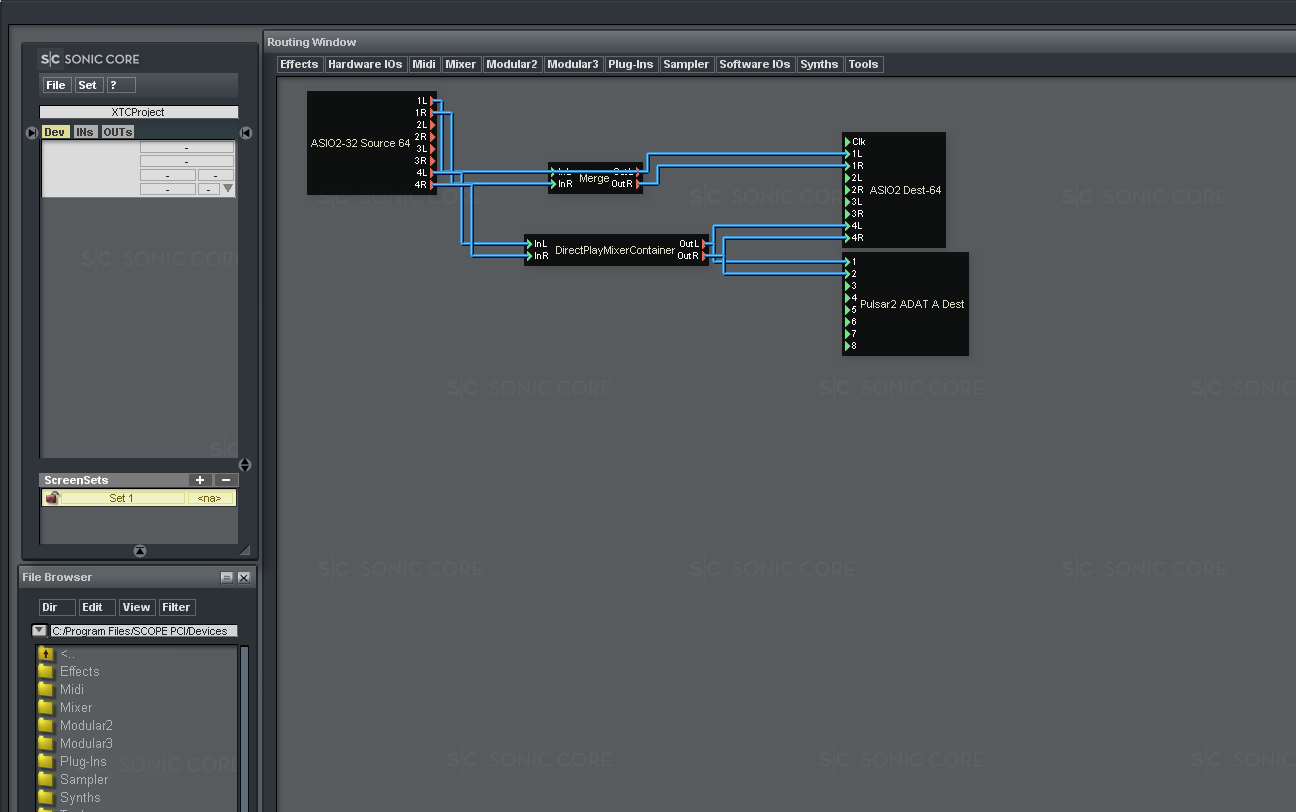The image size is (1296, 812).
Task: Click the 1R output port on ASIO2-32 Source 64
Action: (x=432, y=113)
